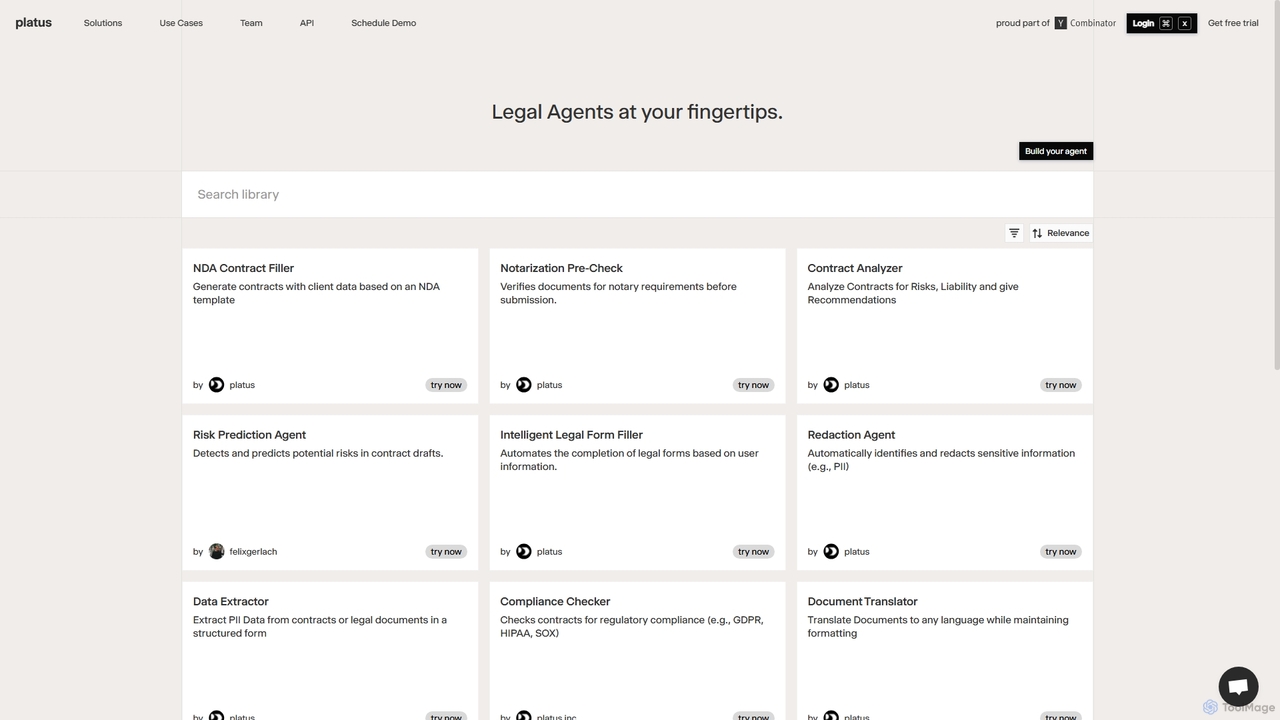
Task: Try now on Notarization Pre-Check
Action: coord(753,385)
